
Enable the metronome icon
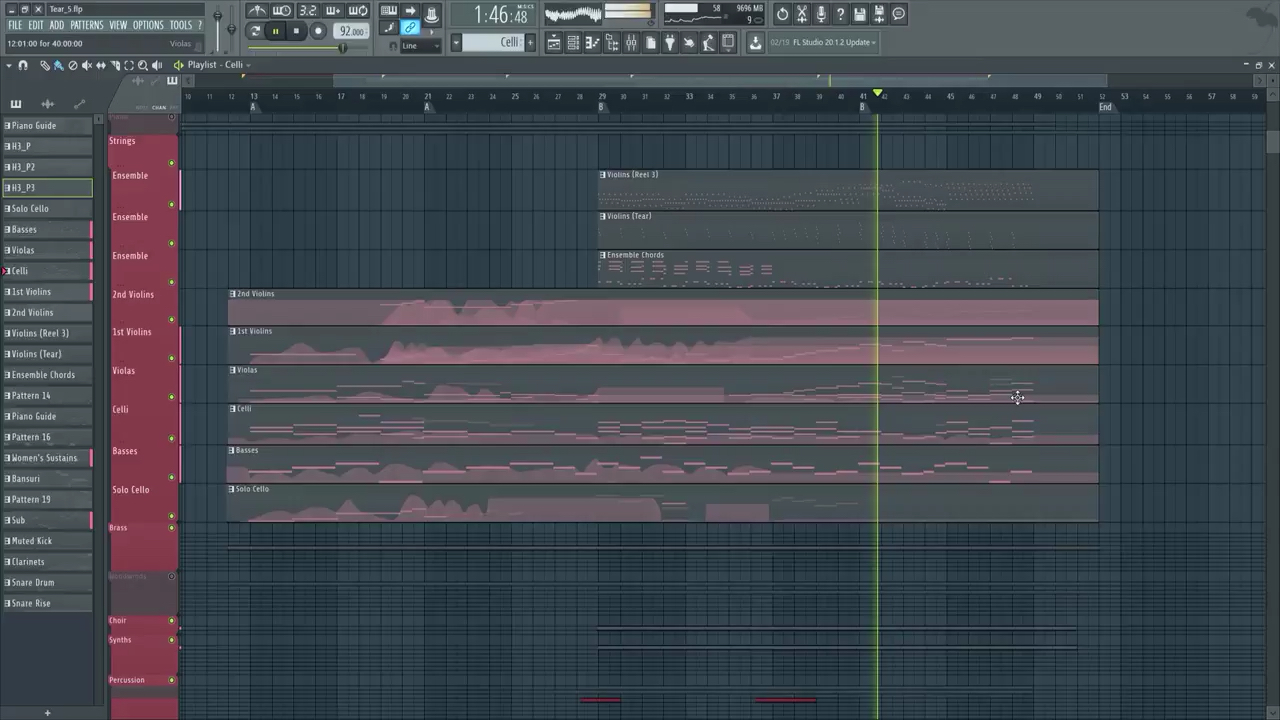coord(257,12)
